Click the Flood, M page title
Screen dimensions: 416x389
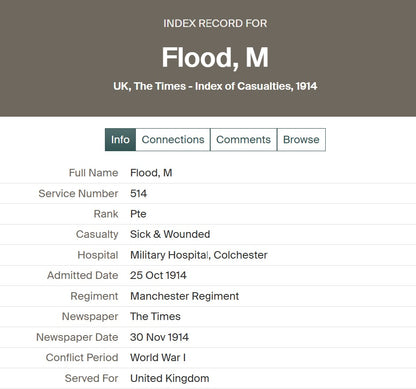[215, 57]
